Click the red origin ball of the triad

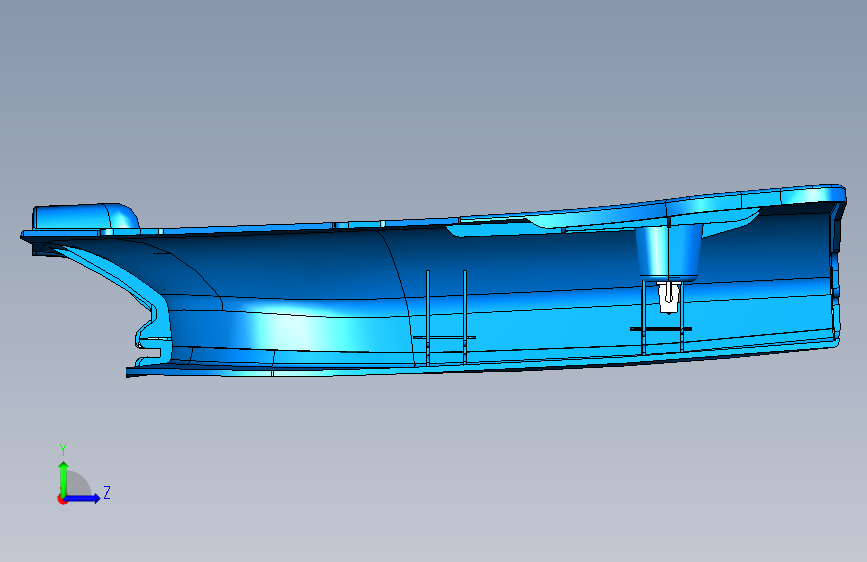coord(62,499)
